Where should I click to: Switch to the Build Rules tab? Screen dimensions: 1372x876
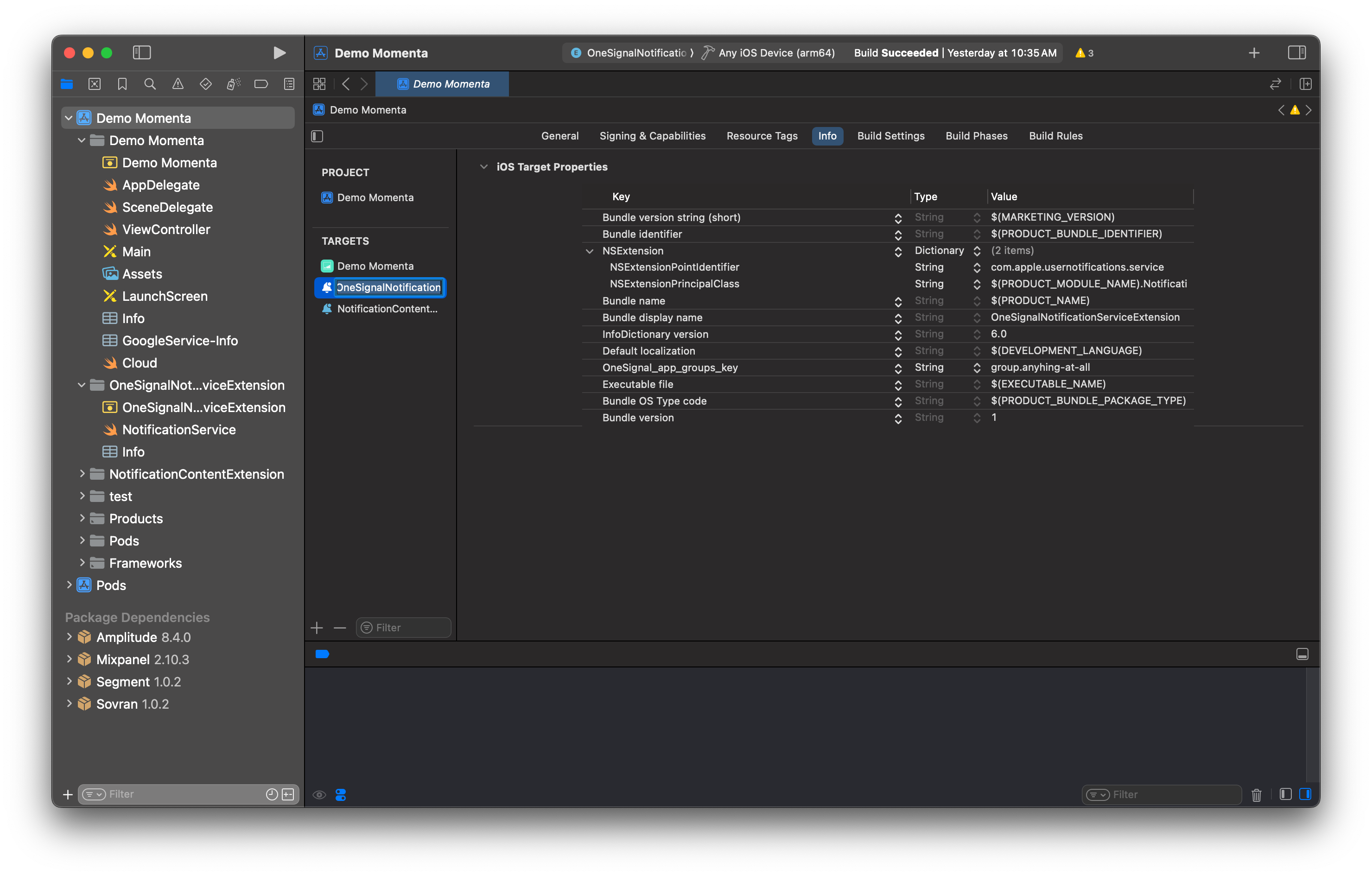point(1055,136)
